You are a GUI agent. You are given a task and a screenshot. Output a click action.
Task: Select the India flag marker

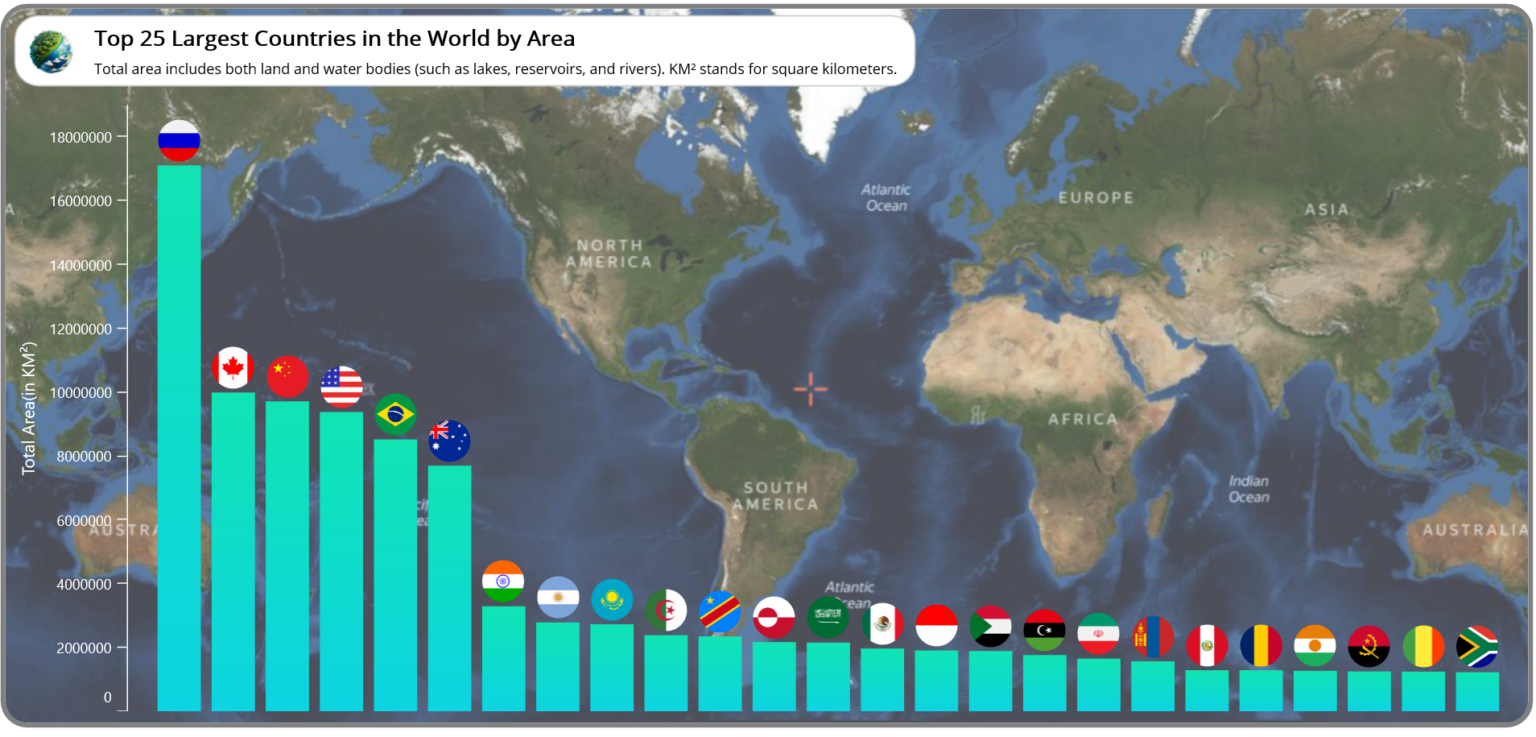503,580
